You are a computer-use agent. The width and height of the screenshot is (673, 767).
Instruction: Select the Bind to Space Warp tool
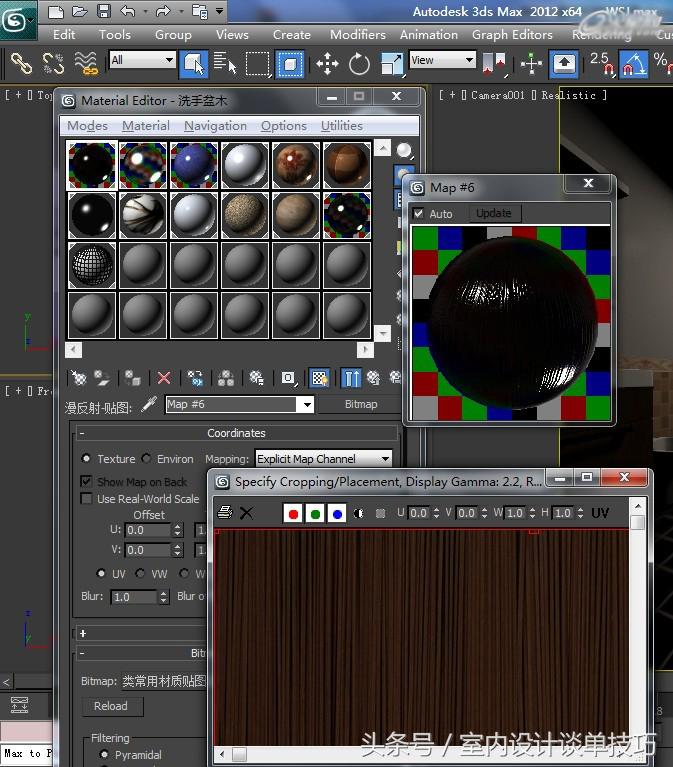coord(86,64)
